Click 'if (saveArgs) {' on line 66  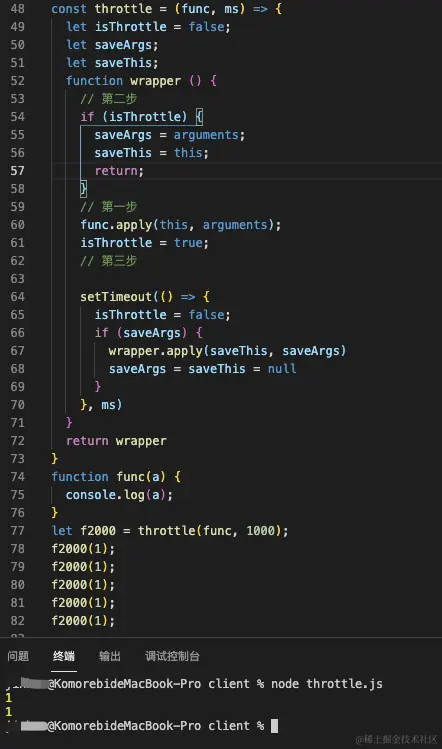point(148,332)
